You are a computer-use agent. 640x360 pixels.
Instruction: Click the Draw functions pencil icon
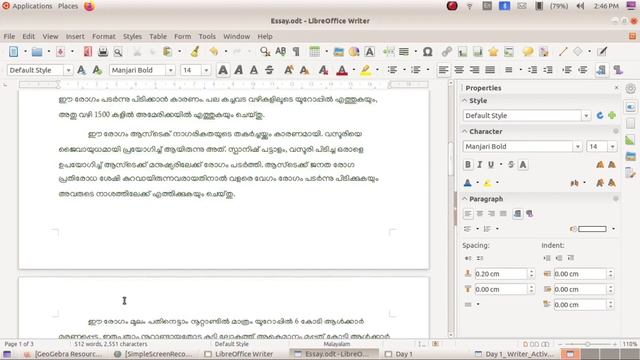pyautogui.click(x=602, y=51)
